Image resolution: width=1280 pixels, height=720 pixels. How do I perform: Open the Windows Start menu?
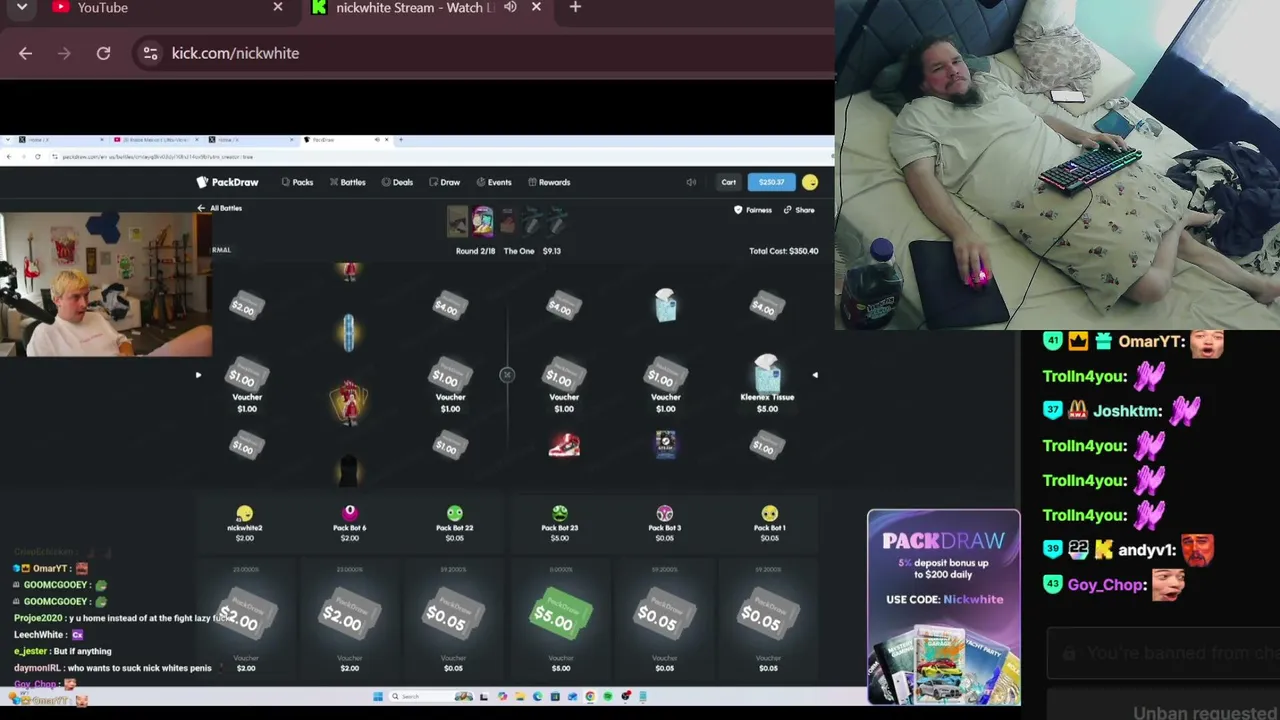pos(378,697)
